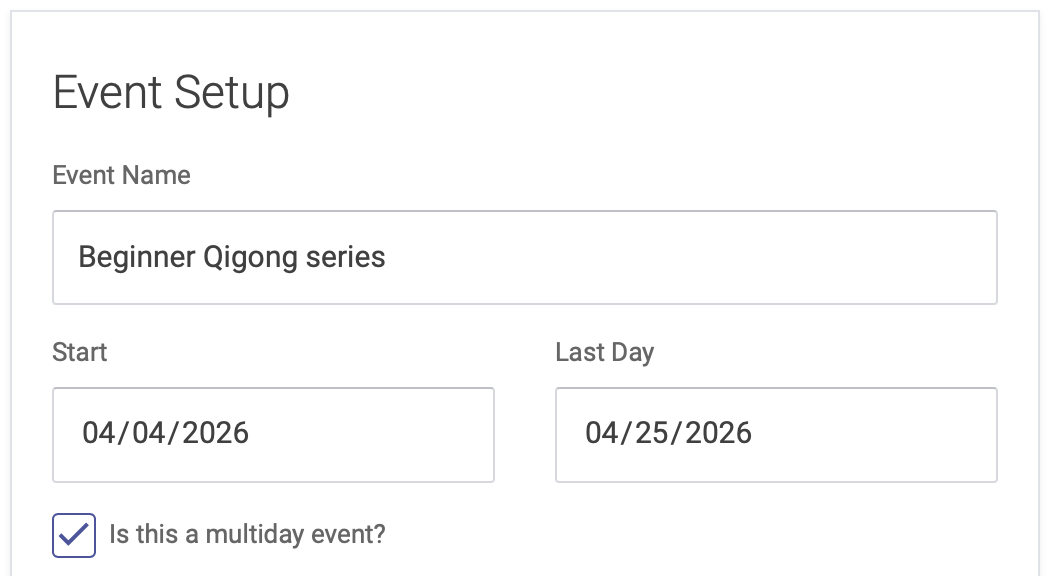Click the month portion of the Start date

point(100,434)
